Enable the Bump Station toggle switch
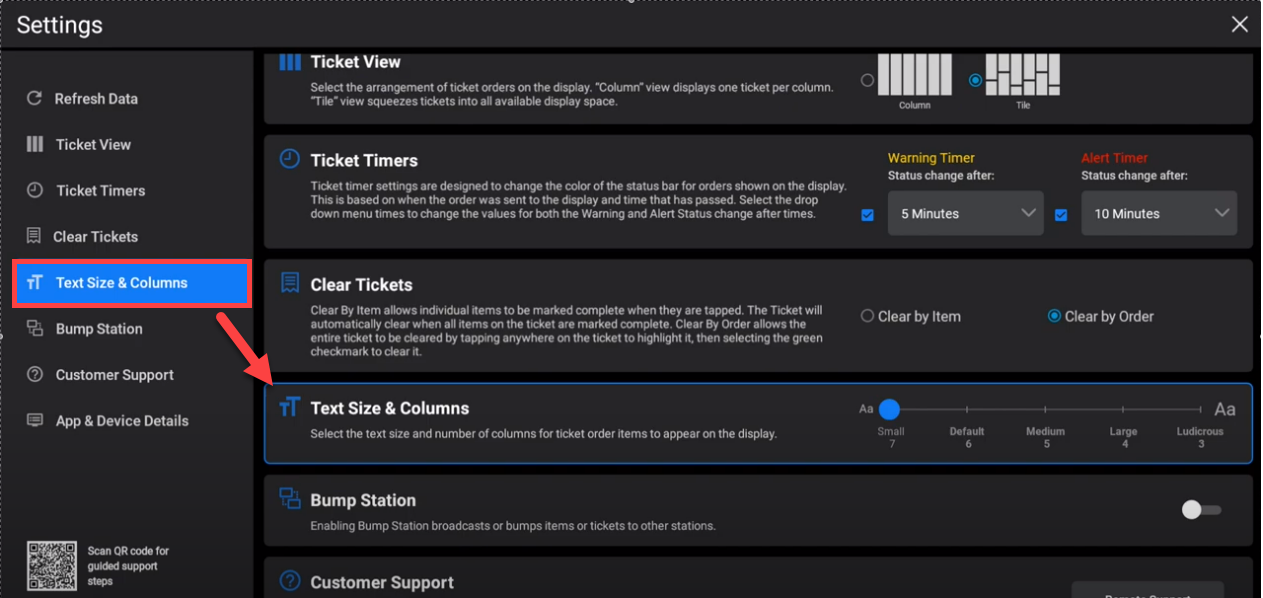Viewport: 1263px width, 598px height. point(1200,510)
